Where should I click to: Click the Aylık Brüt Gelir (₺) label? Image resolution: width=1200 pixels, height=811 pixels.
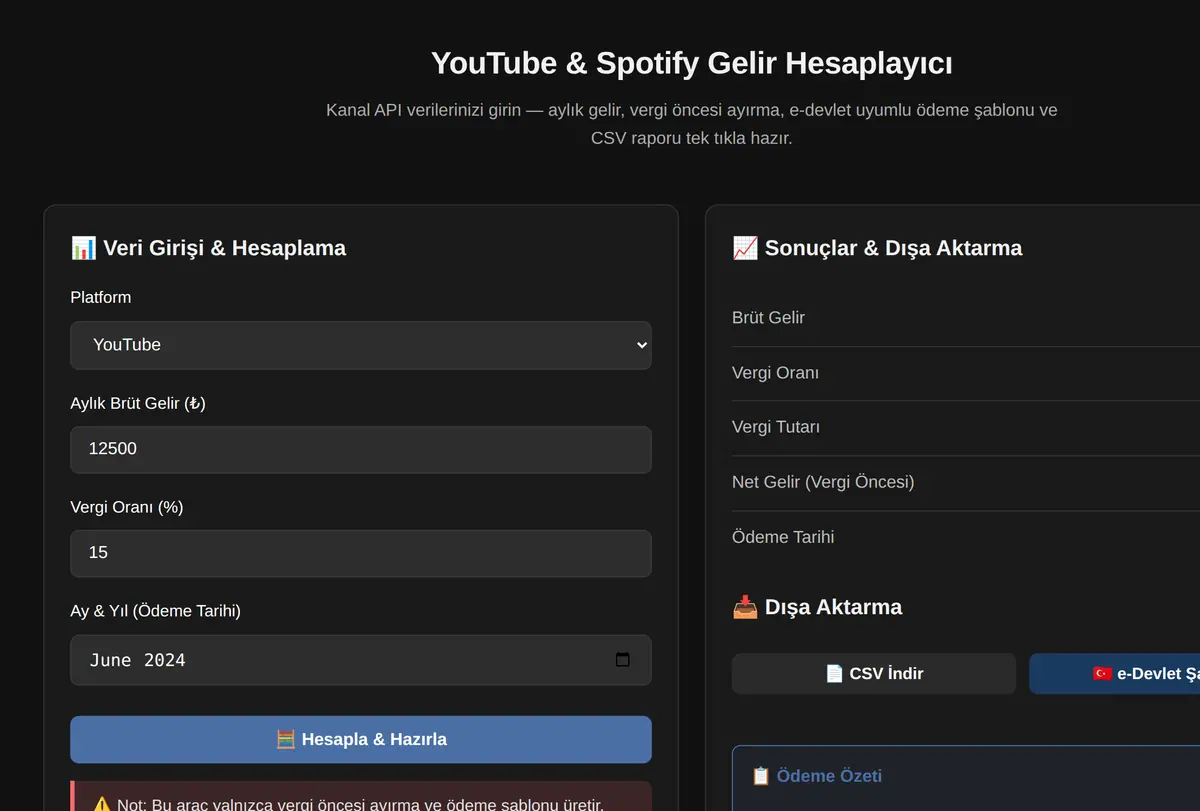point(138,403)
